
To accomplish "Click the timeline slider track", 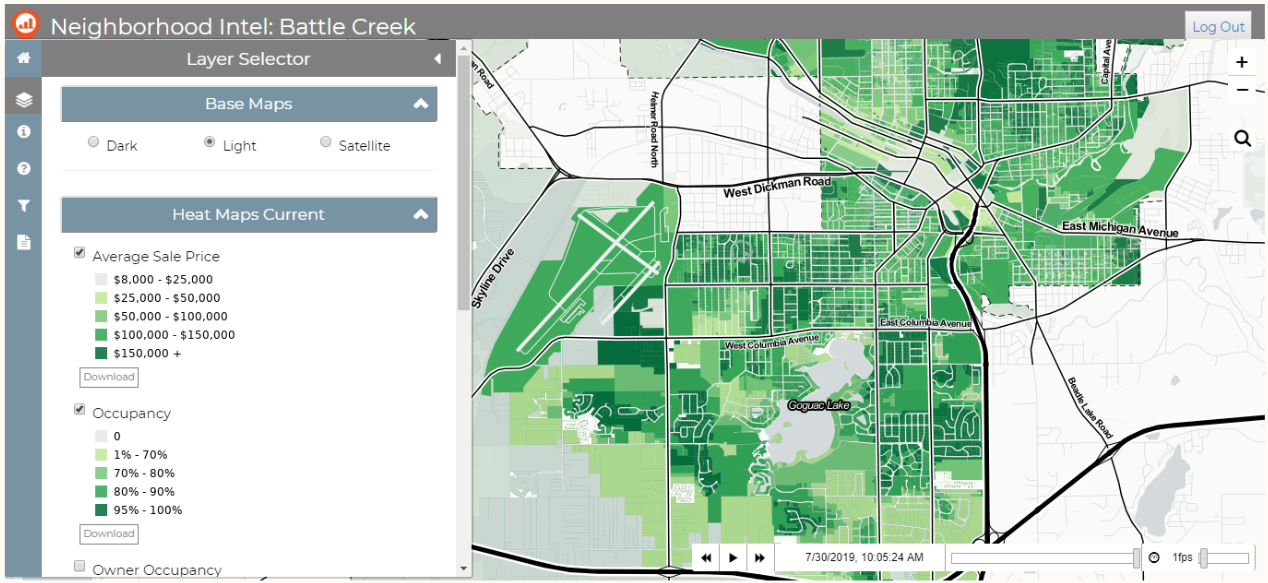I will pos(1040,557).
